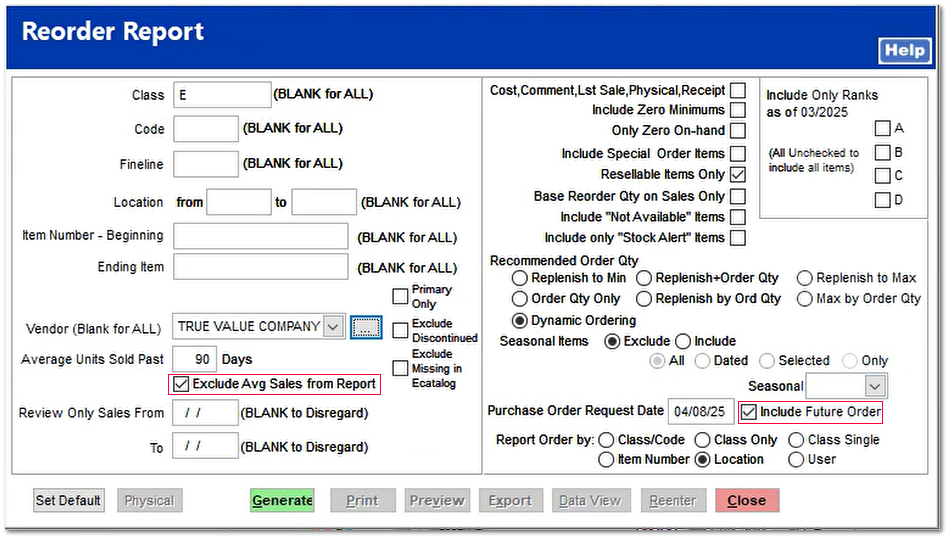Toggle Include only "Stock Alert" Items
The height and width of the screenshot is (539, 949).
point(738,238)
